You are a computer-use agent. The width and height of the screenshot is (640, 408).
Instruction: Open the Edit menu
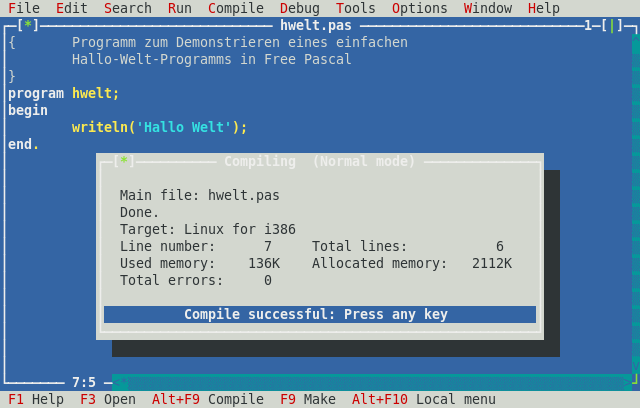(72, 8)
